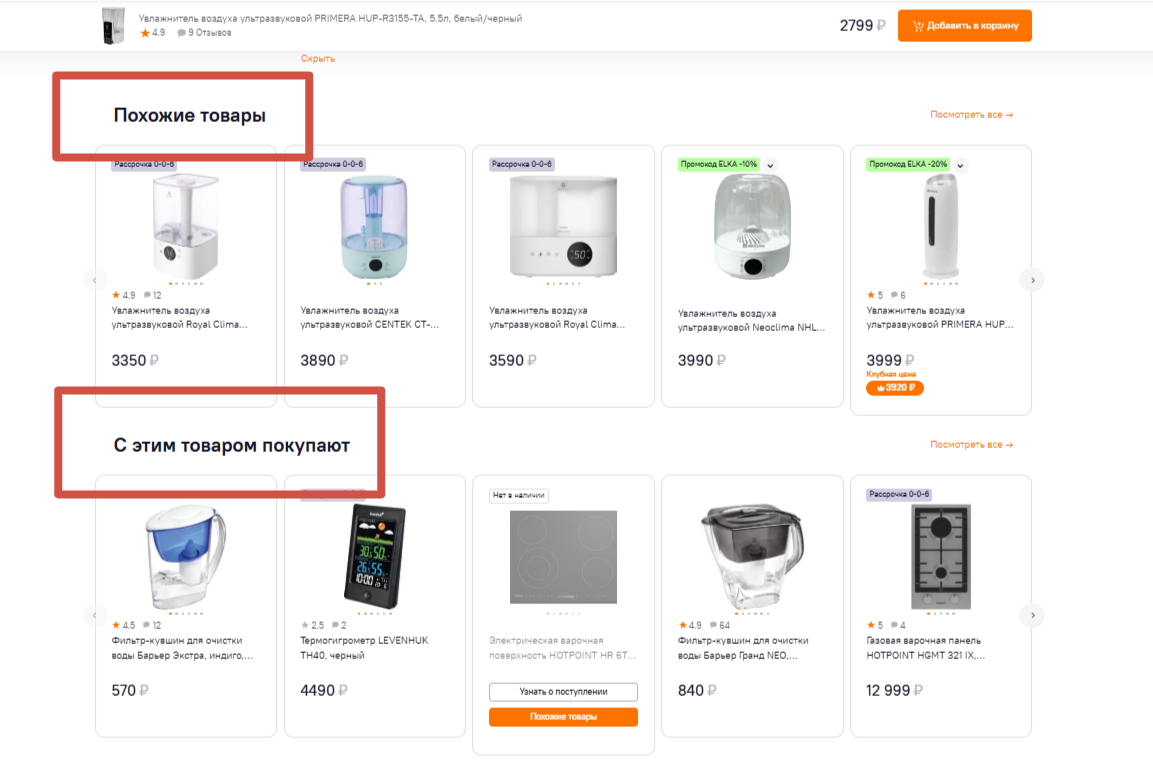Open the Барьер Гранд NEO filter jug title
The width and height of the screenshot is (1153, 774).
pos(737,648)
